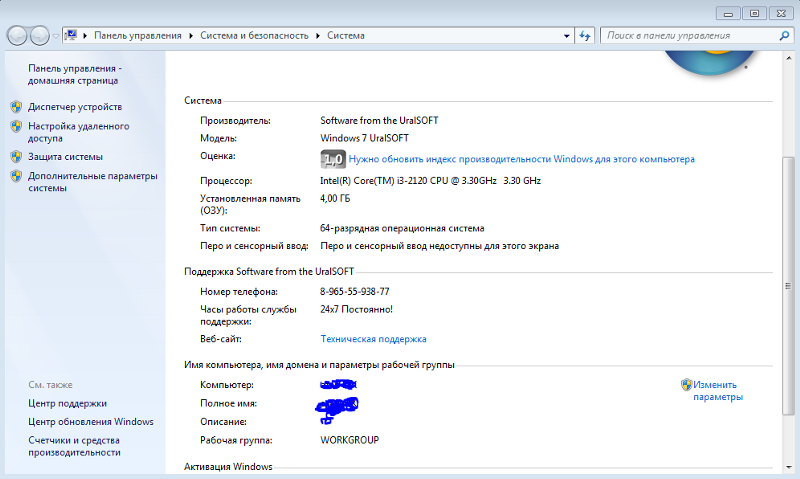The width and height of the screenshot is (800, 479).
Task: Open Диспетчер устройств link
Action: [75, 107]
